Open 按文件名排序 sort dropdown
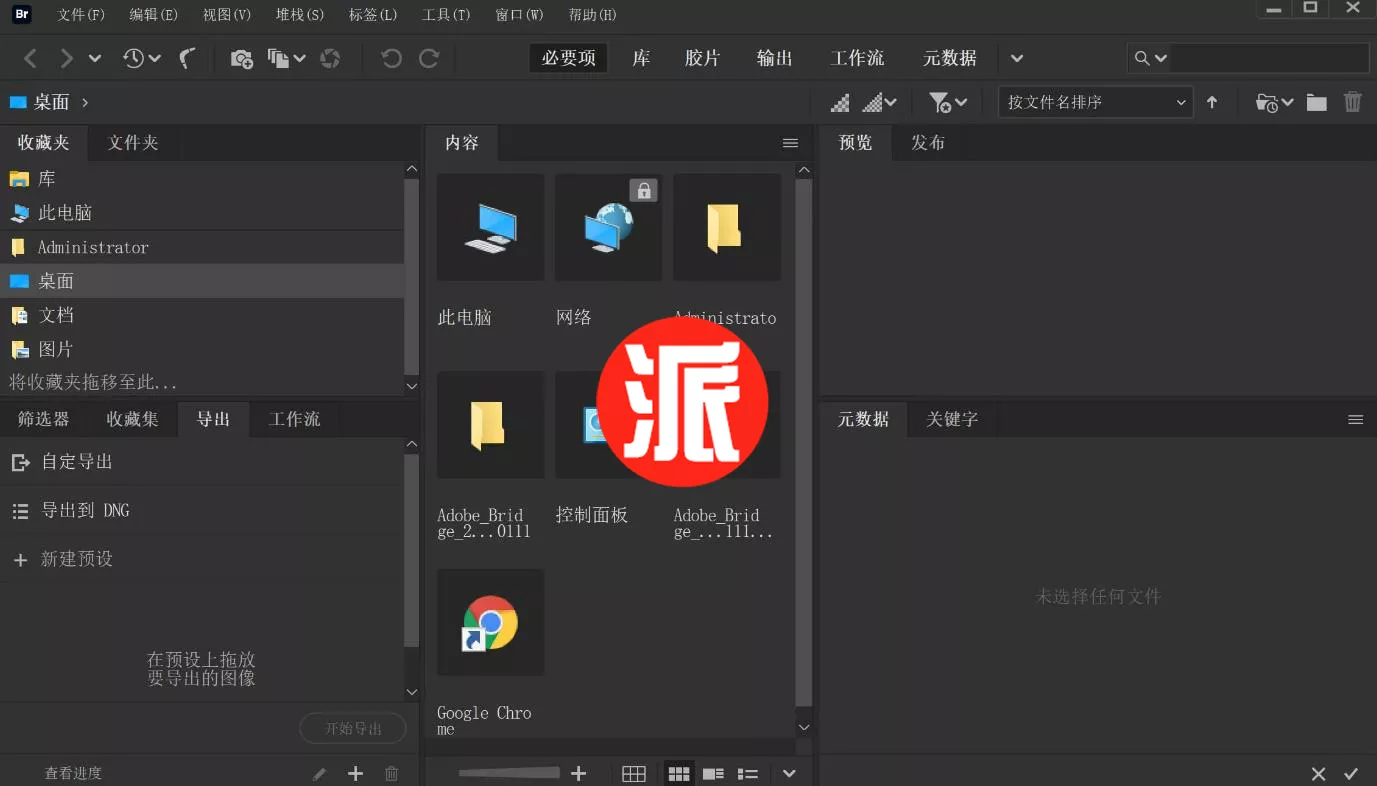Screen dimensions: 1377x786 [1095, 102]
